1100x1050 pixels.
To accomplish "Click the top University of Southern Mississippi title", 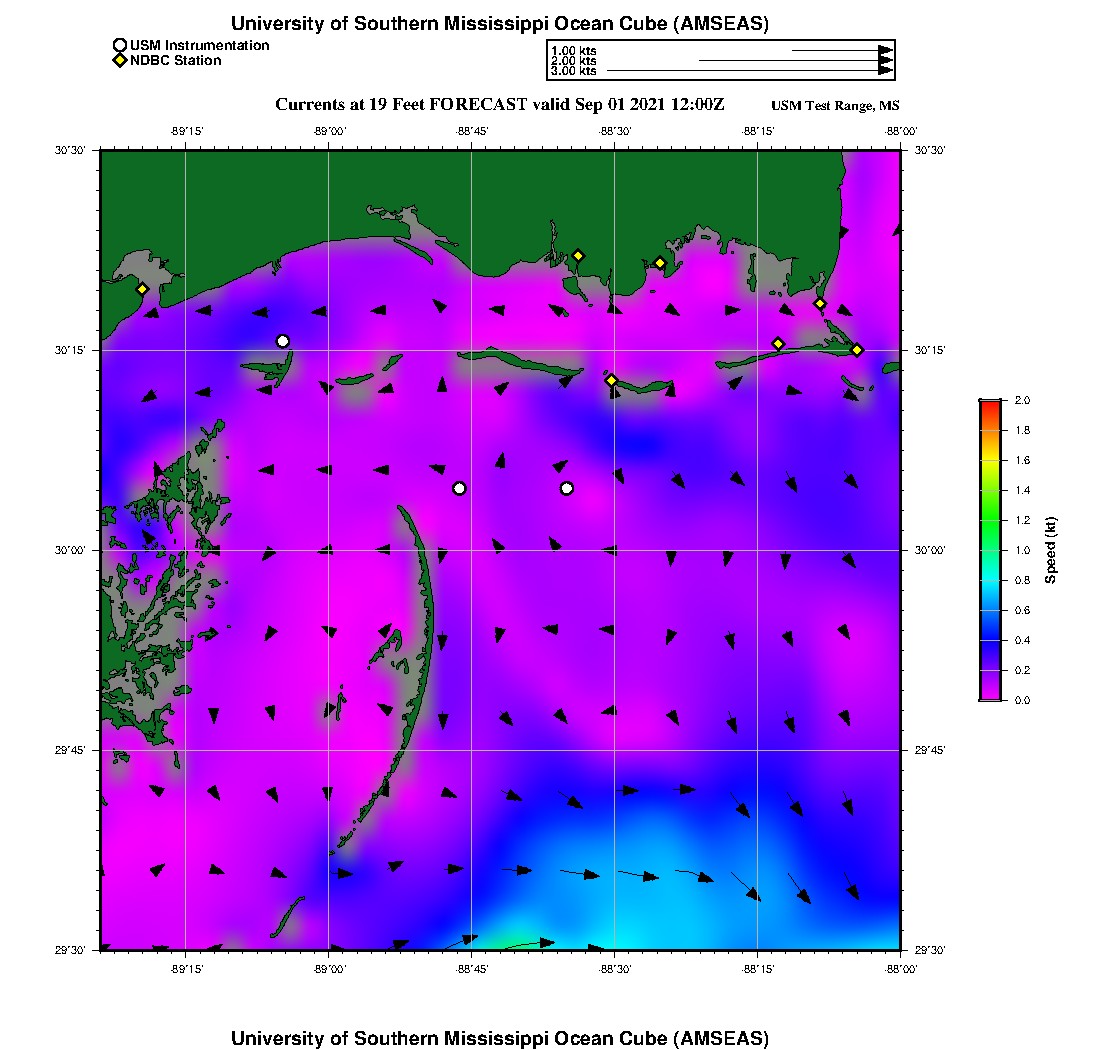I will coord(500,23).
